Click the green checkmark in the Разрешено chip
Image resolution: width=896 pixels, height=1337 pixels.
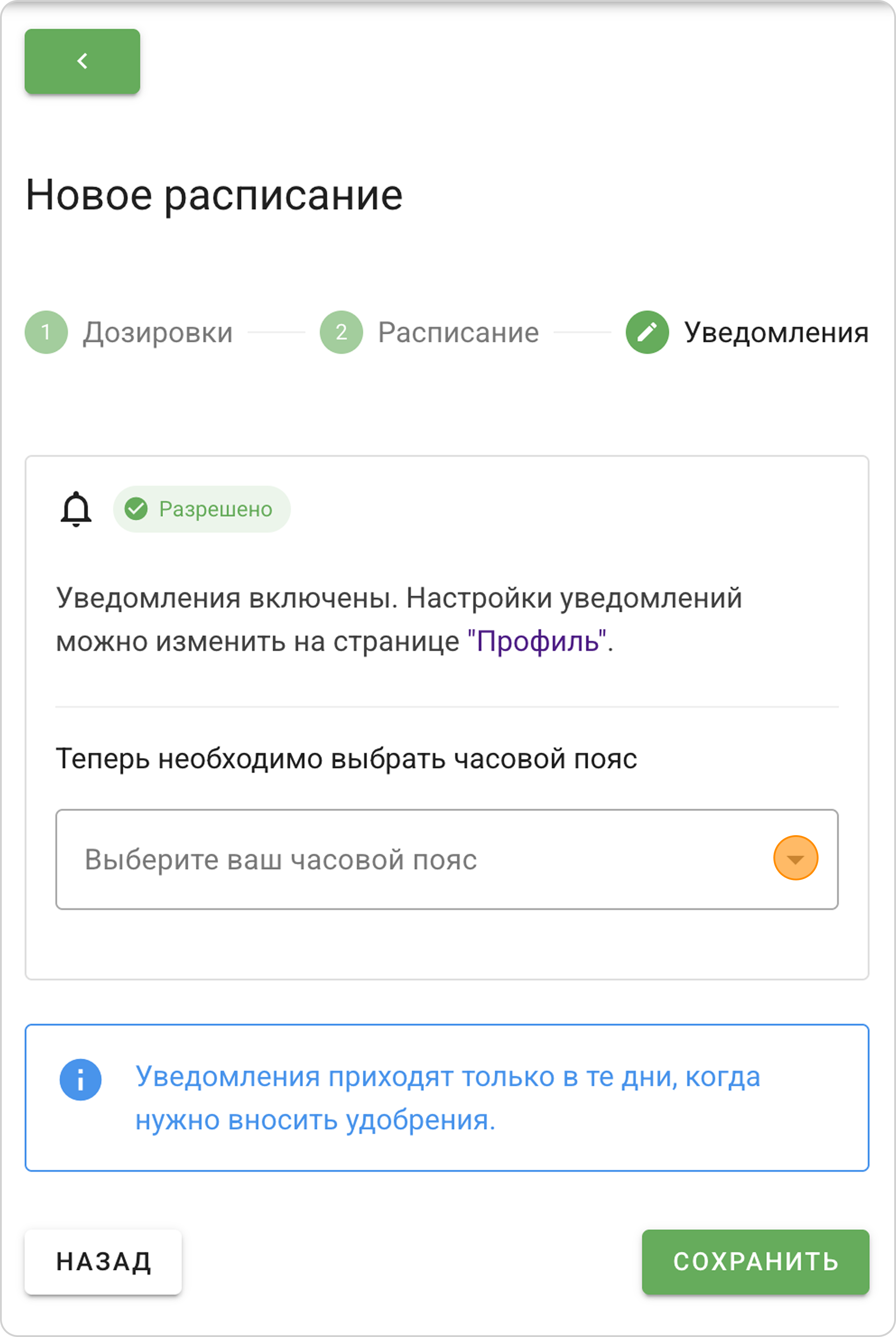pyautogui.click(x=136, y=509)
